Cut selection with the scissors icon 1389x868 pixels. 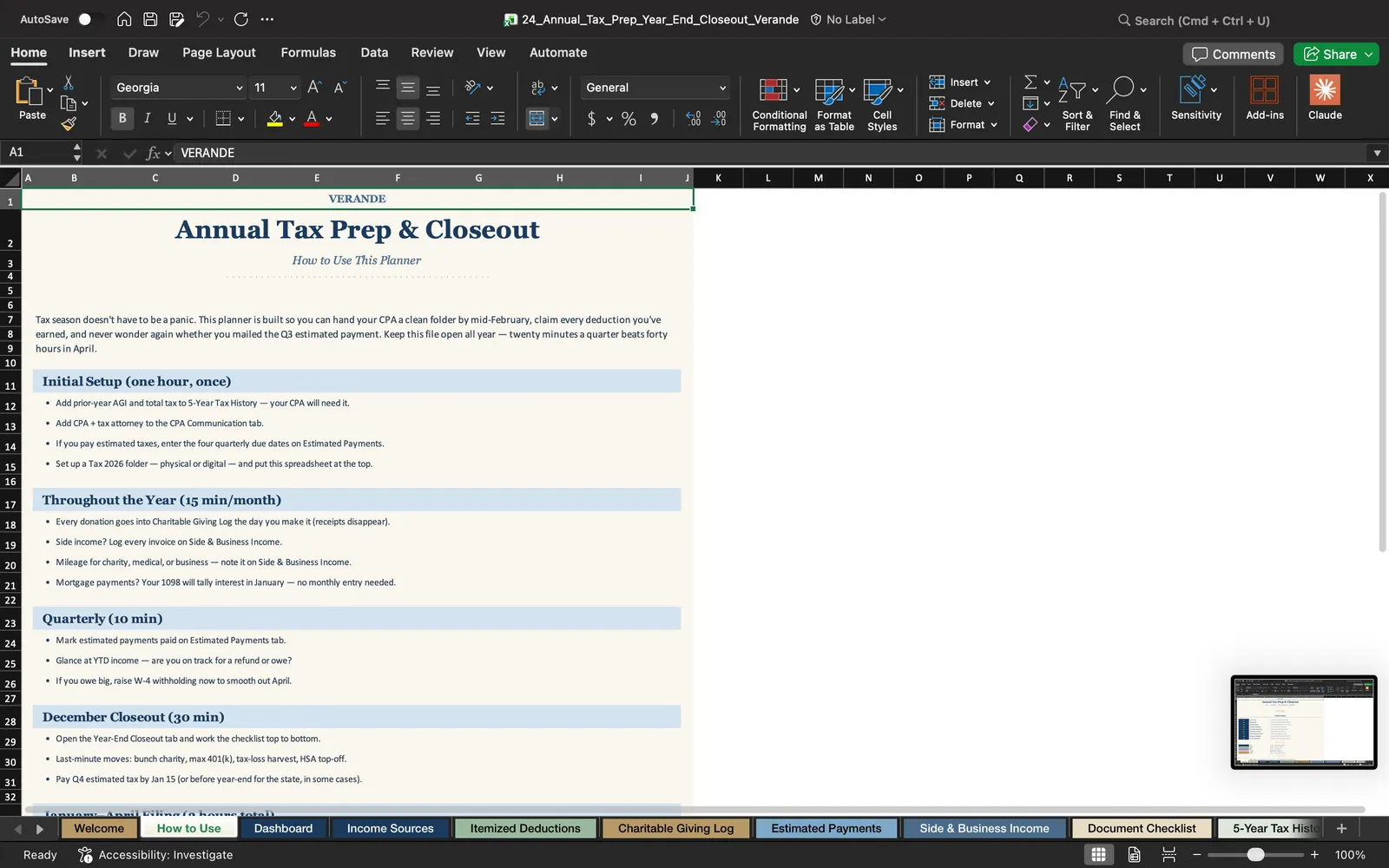point(69,82)
